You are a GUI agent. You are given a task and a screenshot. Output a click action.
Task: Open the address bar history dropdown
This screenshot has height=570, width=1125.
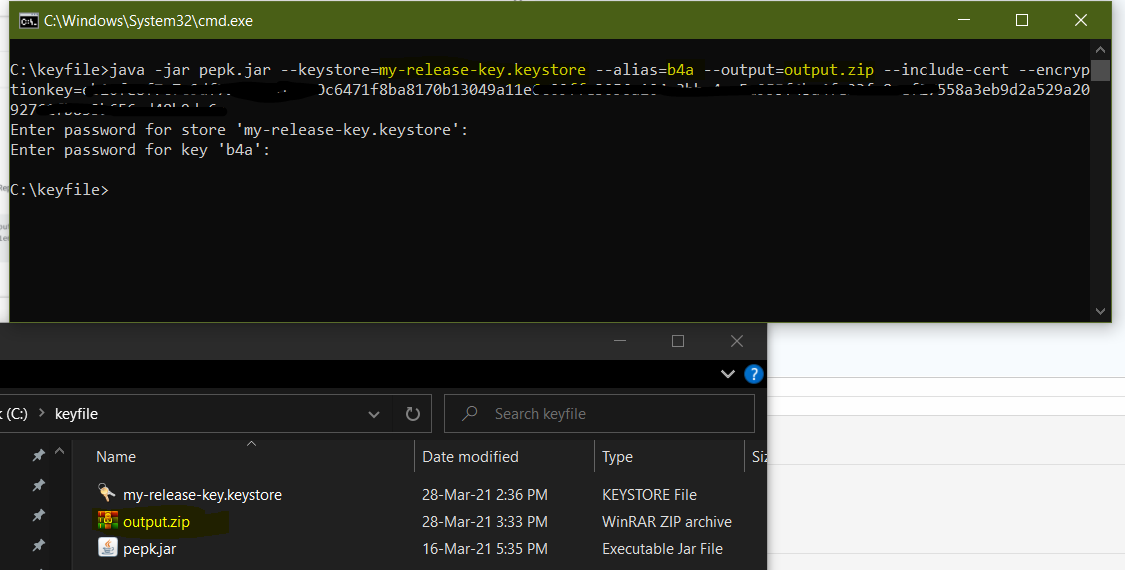(x=374, y=414)
